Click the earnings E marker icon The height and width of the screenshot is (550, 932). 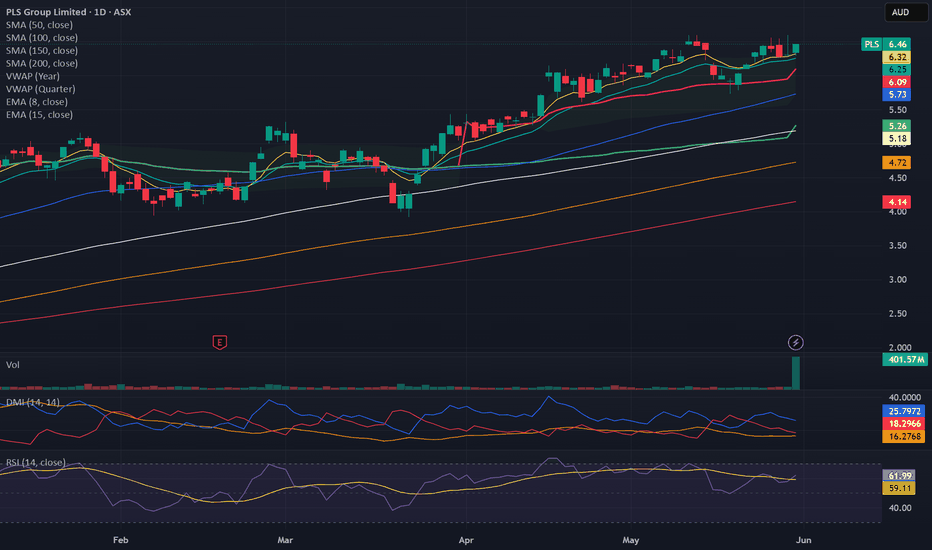pos(220,342)
